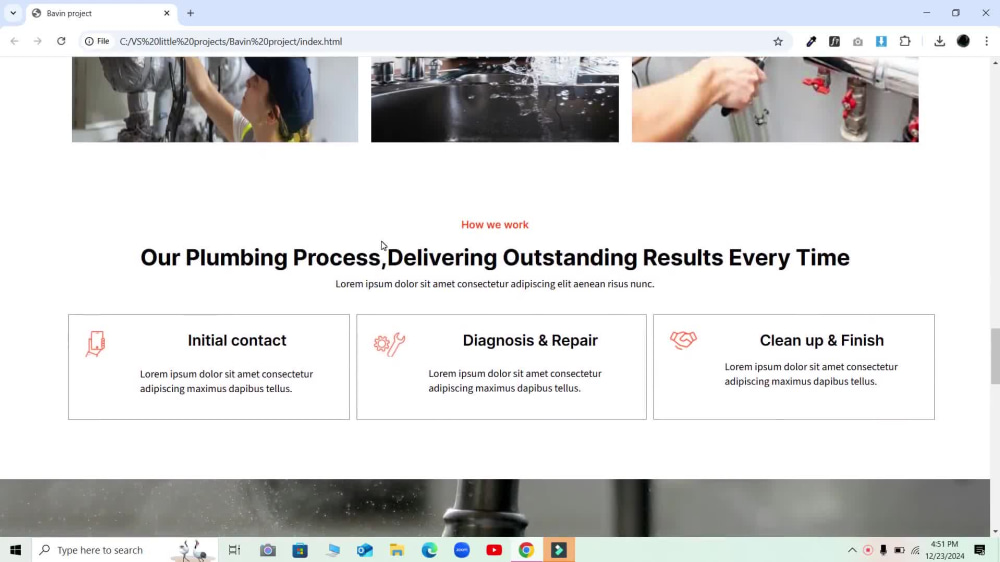Image resolution: width=1000 pixels, height=562 pixels.
Task: Click the handshake icon in Clean up card
Action: pos(684,339)
